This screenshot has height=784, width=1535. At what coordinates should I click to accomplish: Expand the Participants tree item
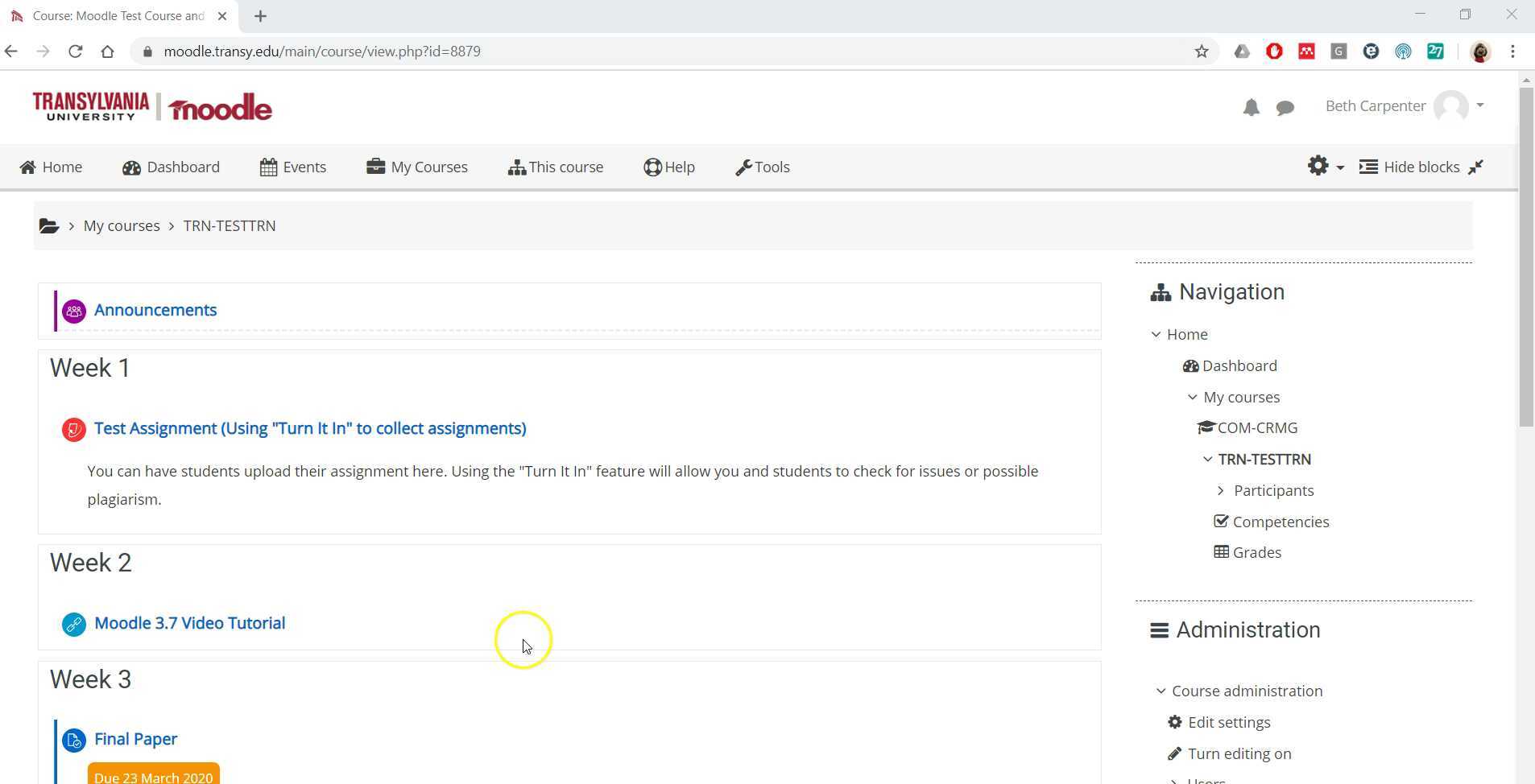tap(1221, 490)
